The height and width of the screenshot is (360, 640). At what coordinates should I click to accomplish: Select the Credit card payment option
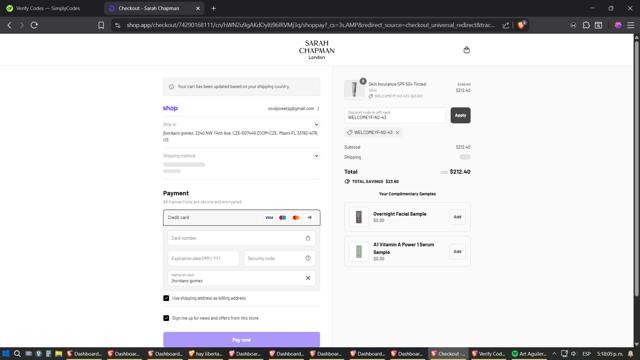[242, 218]
